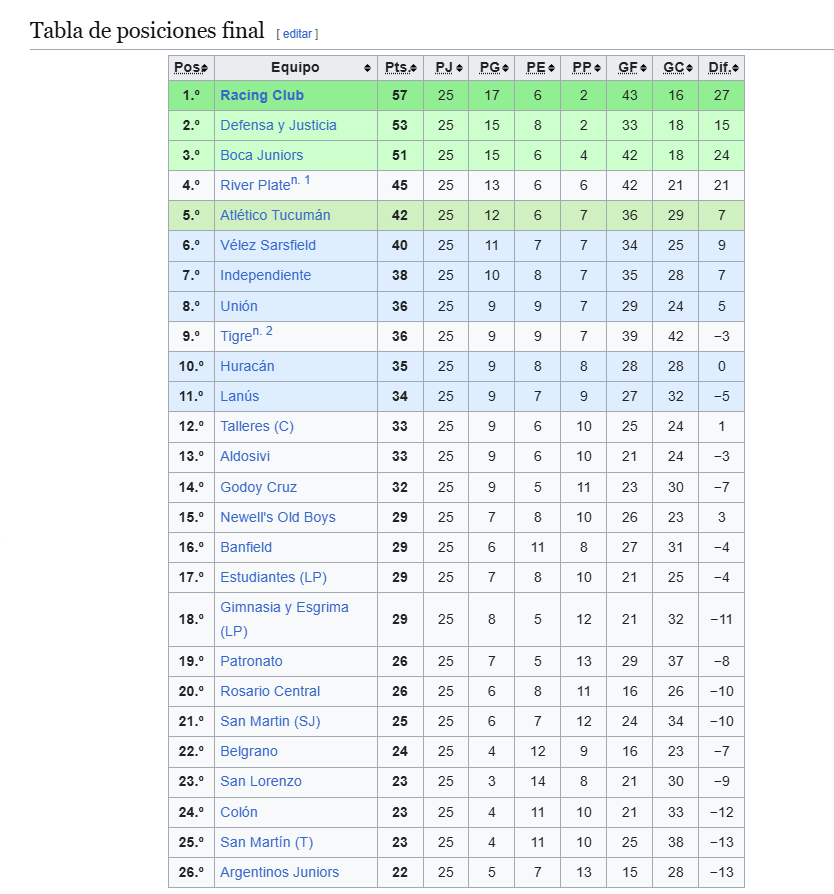Image resolution: width=834 pixels, height=894 pixels.
Task: Sort table by GF column arrows
Action: tap(643, 68)
